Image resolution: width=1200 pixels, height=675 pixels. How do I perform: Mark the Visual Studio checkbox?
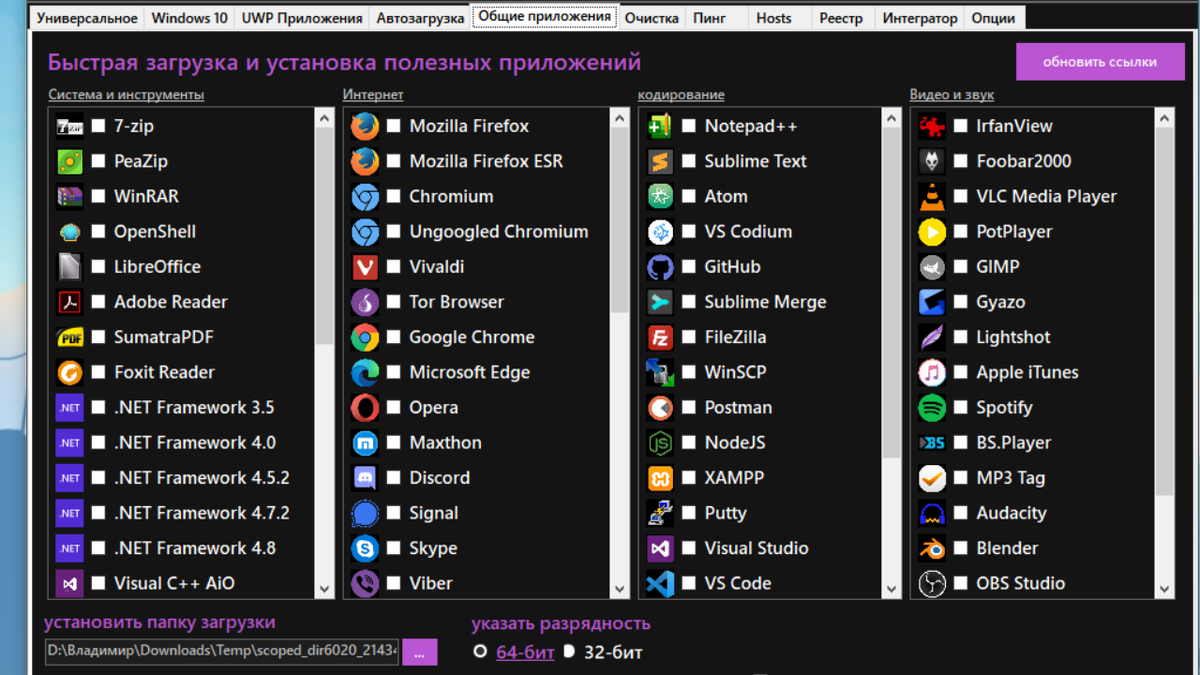point(689,548)
